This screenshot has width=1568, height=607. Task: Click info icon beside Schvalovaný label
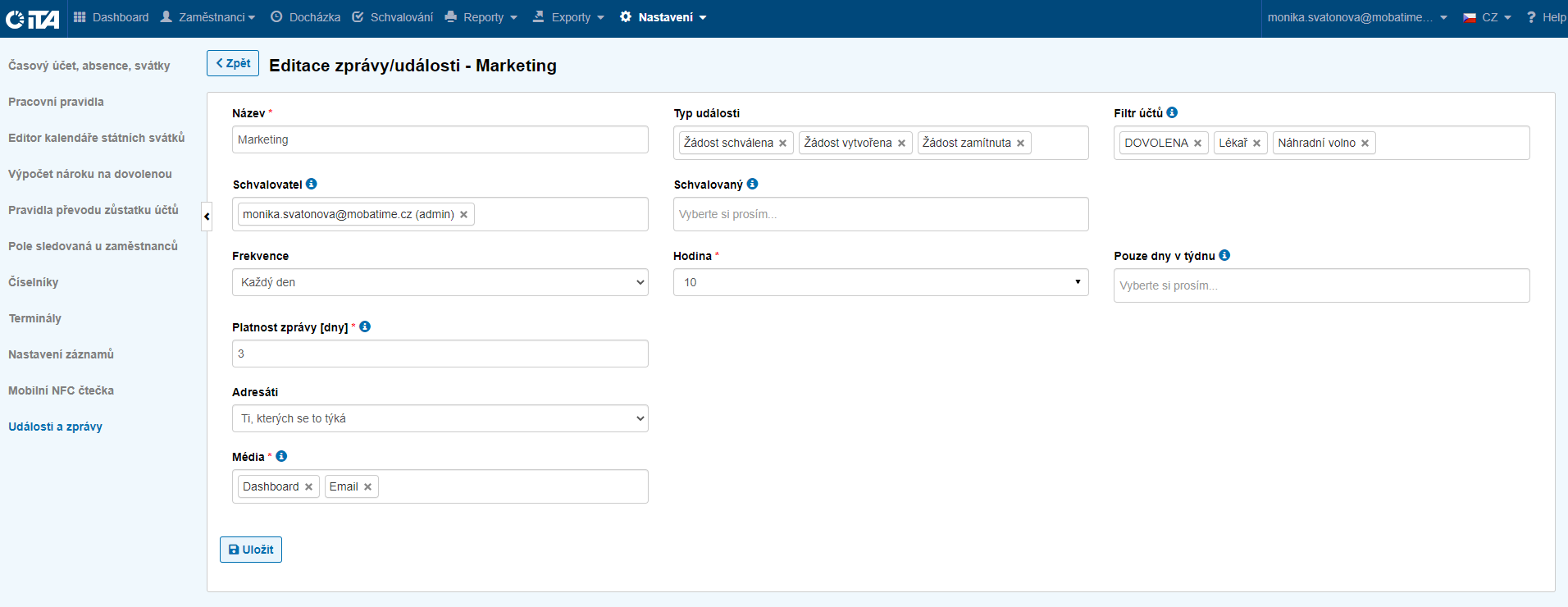click(752, 184)
